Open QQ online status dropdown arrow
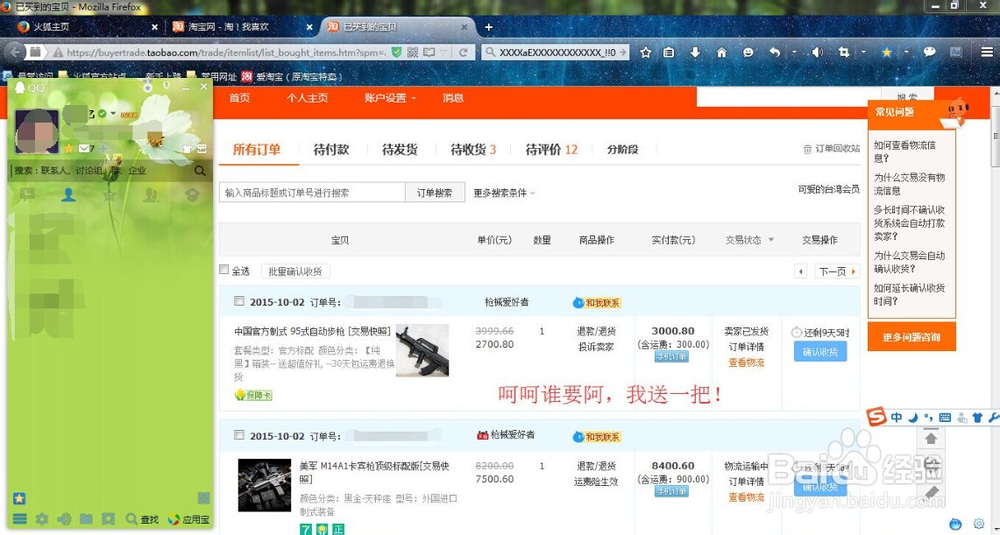1000x535 pixels. [113, 114]
